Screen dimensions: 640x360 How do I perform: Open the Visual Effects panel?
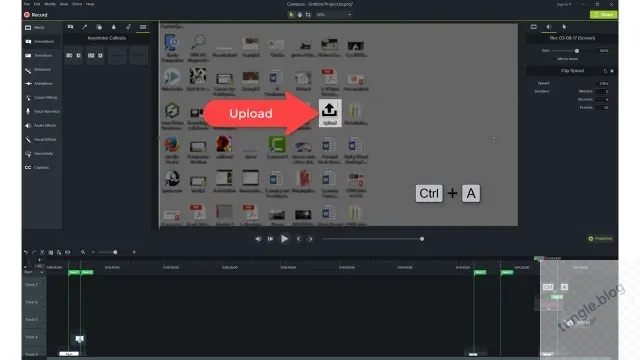[41, 140]
